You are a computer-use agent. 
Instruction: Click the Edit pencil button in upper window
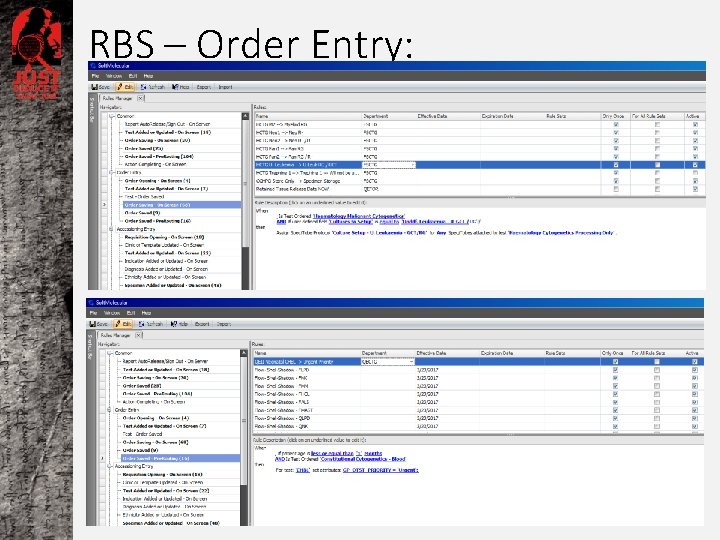click(125, 87)
